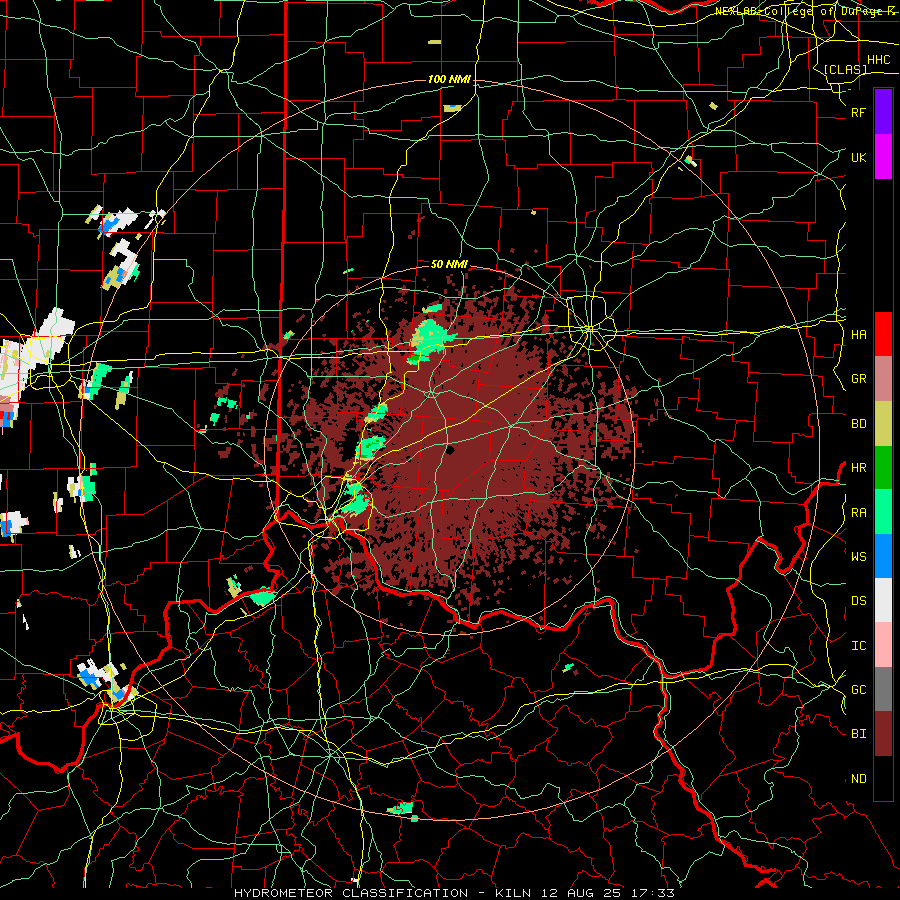Click the purple RF legend color swatch
The height and width of the screenshot is (900, 900).
coord(883,112)
